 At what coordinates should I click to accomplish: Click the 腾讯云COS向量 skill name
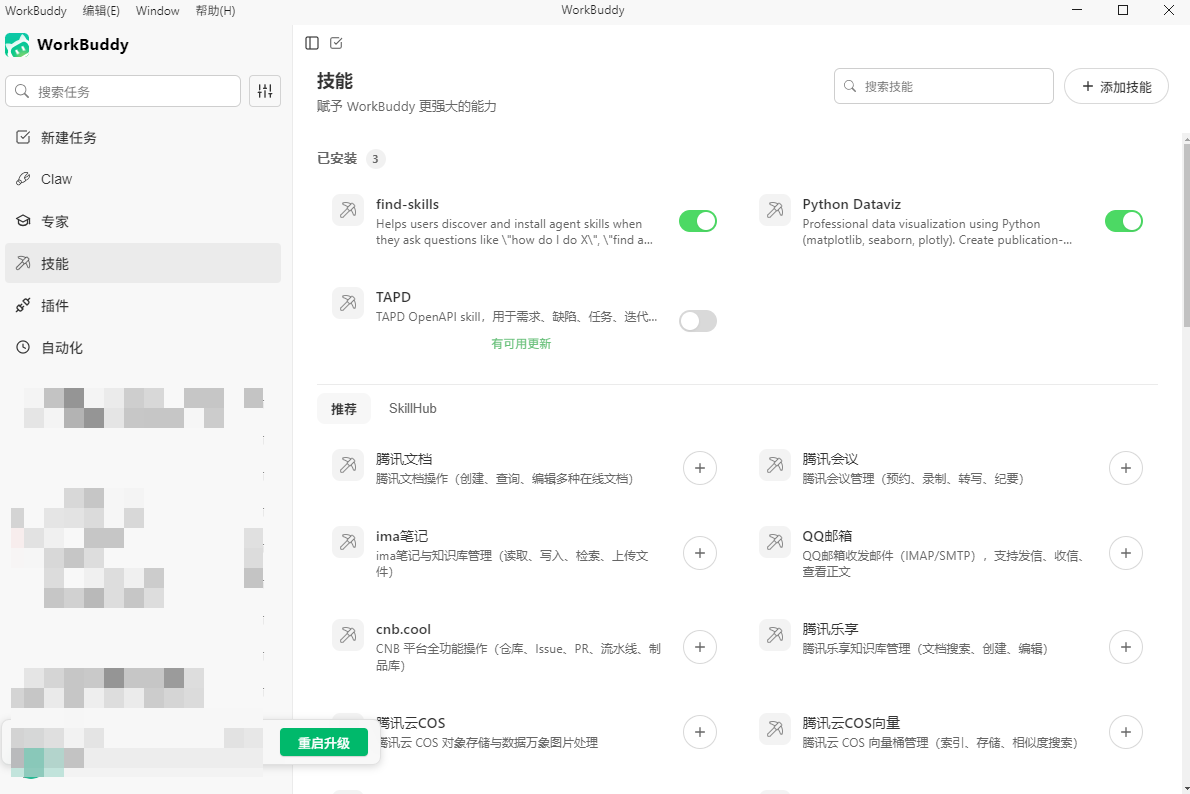pyautogui.click(x=852, y=723)
